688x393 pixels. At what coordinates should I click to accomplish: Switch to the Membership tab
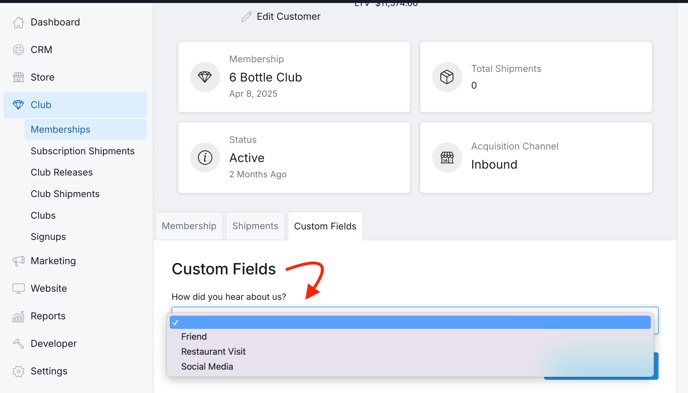click(x=189, y=226)
